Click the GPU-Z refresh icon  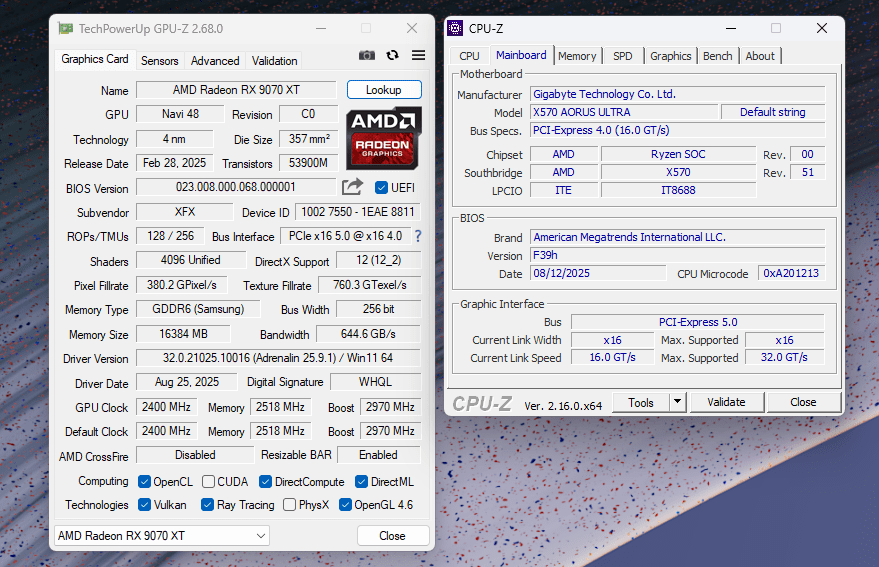pos(392,55)
